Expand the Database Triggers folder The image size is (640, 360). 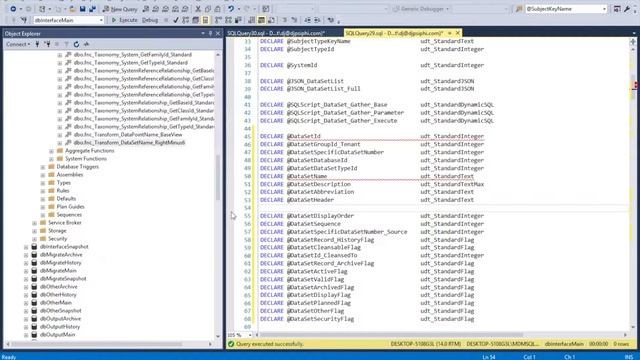(x=43, y=167)
